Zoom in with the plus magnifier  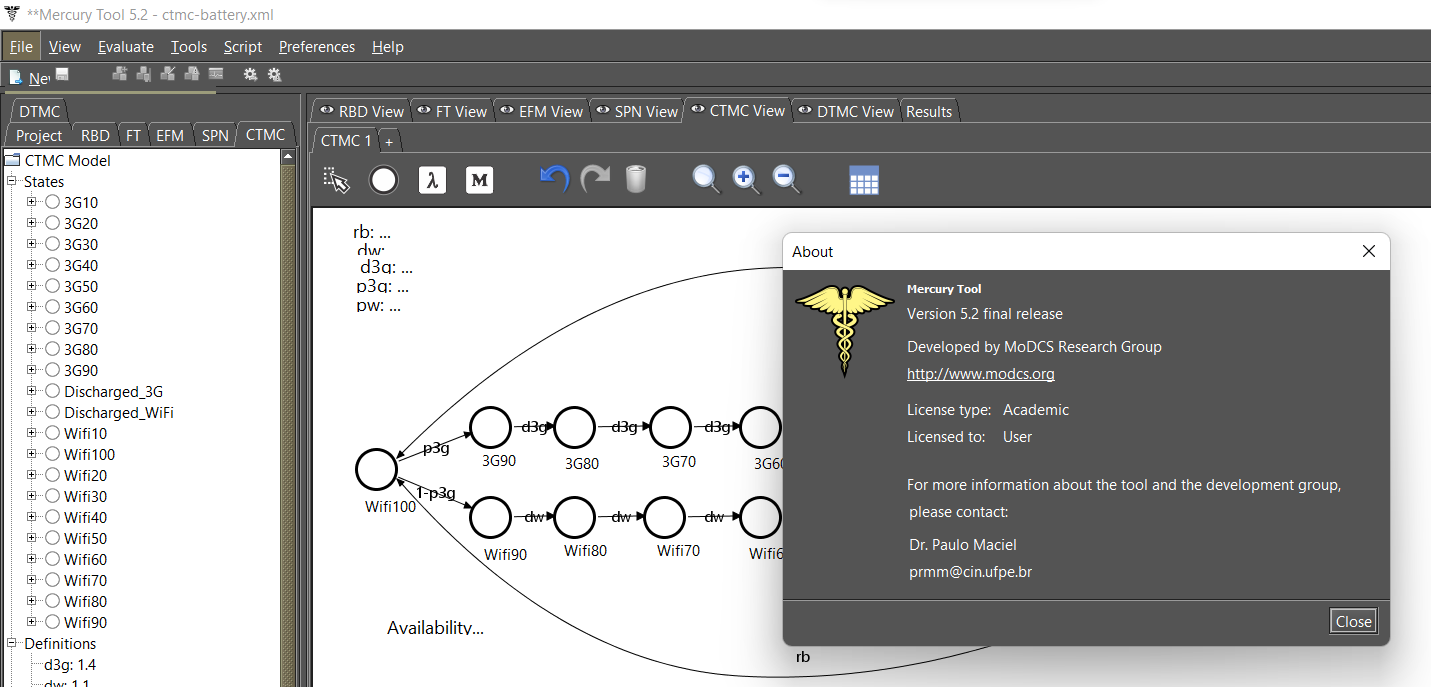tap(746, 180)
